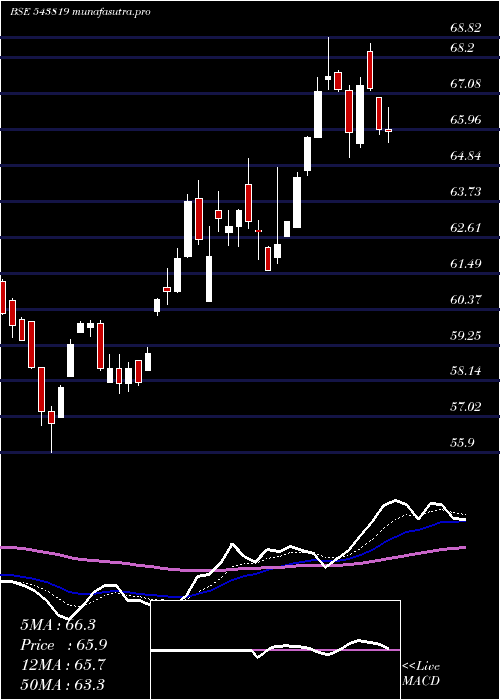The image size is (500, 700).
Task: Click inside the MACD inset chart box
Action: click(275, 650)
